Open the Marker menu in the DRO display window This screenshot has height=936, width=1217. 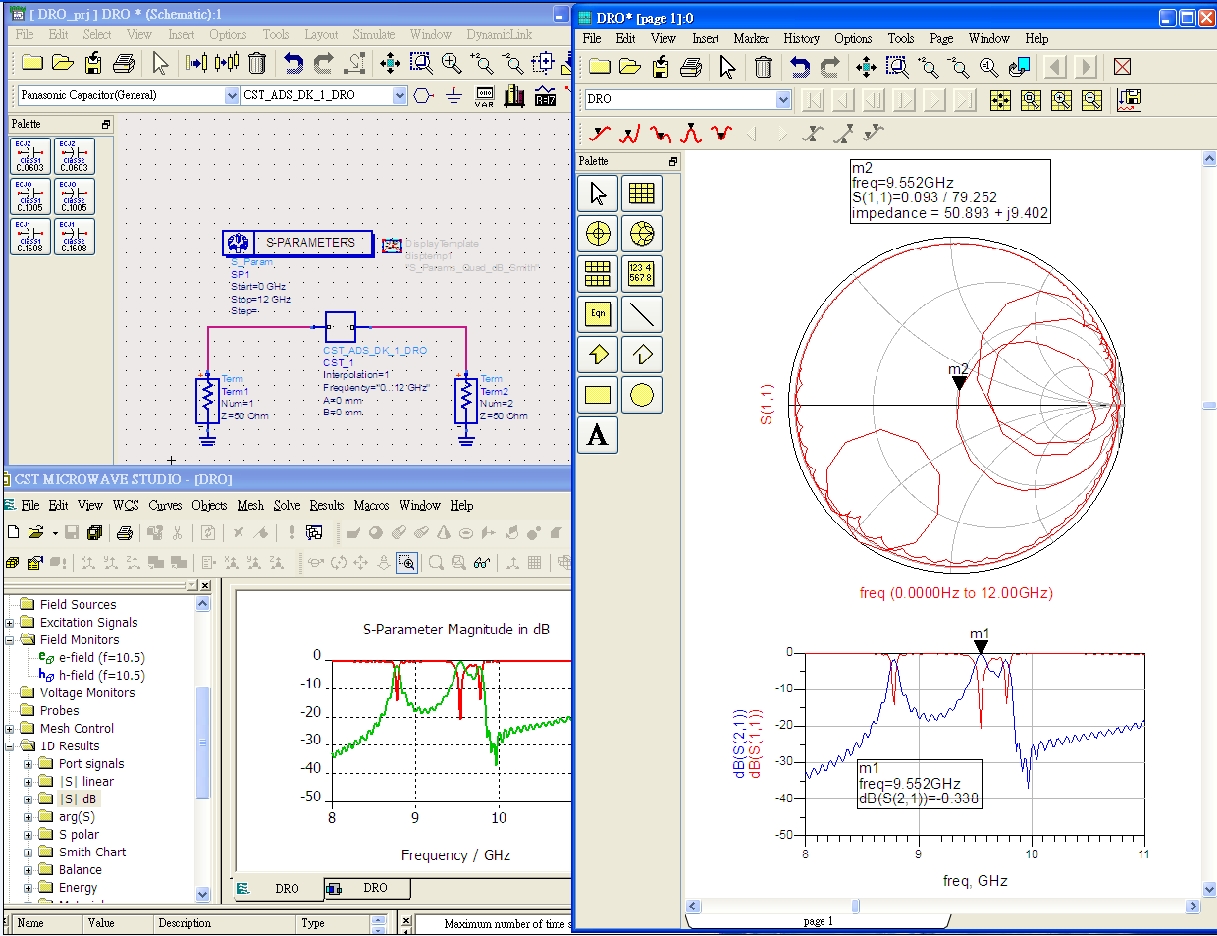751,38
